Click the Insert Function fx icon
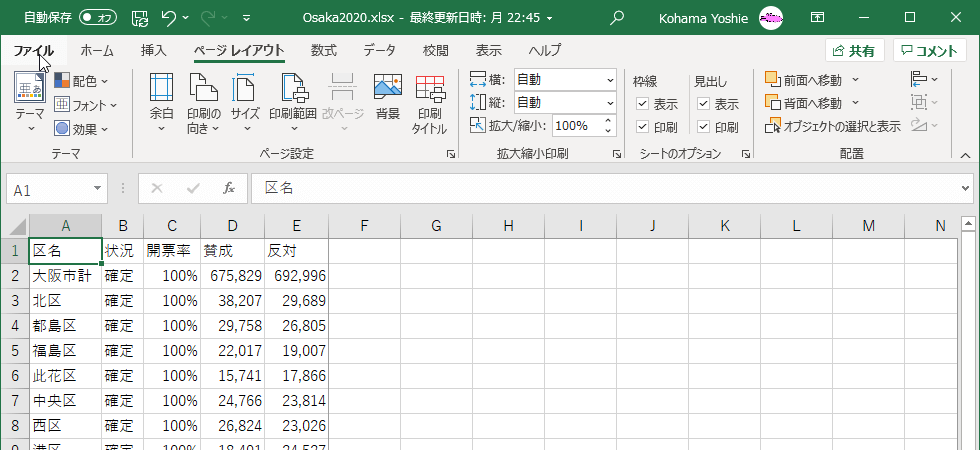Viewport: 980px width, 450px height. tap(229, 188)
